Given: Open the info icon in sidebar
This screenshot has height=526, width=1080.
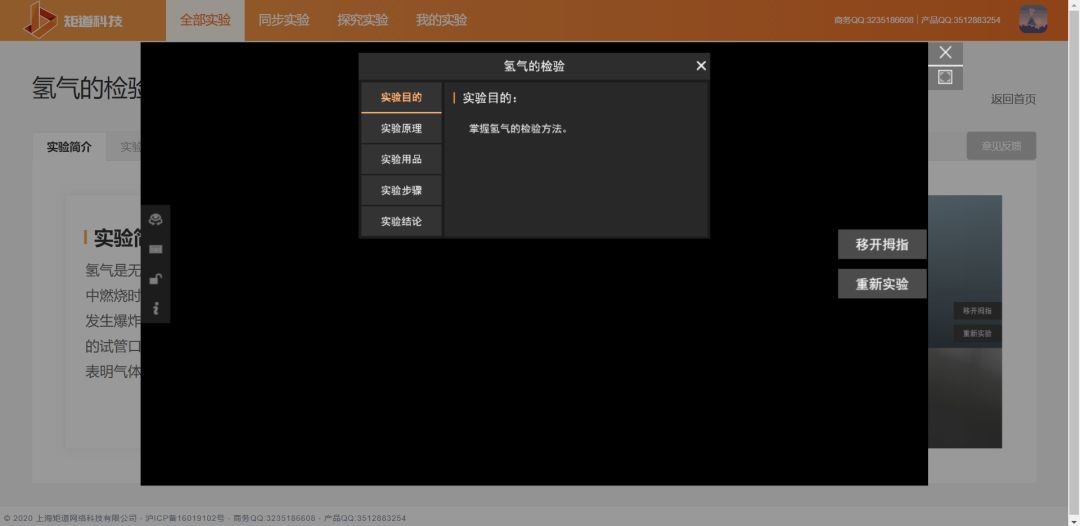Looking at the screenshot, I should coord(156,308).
